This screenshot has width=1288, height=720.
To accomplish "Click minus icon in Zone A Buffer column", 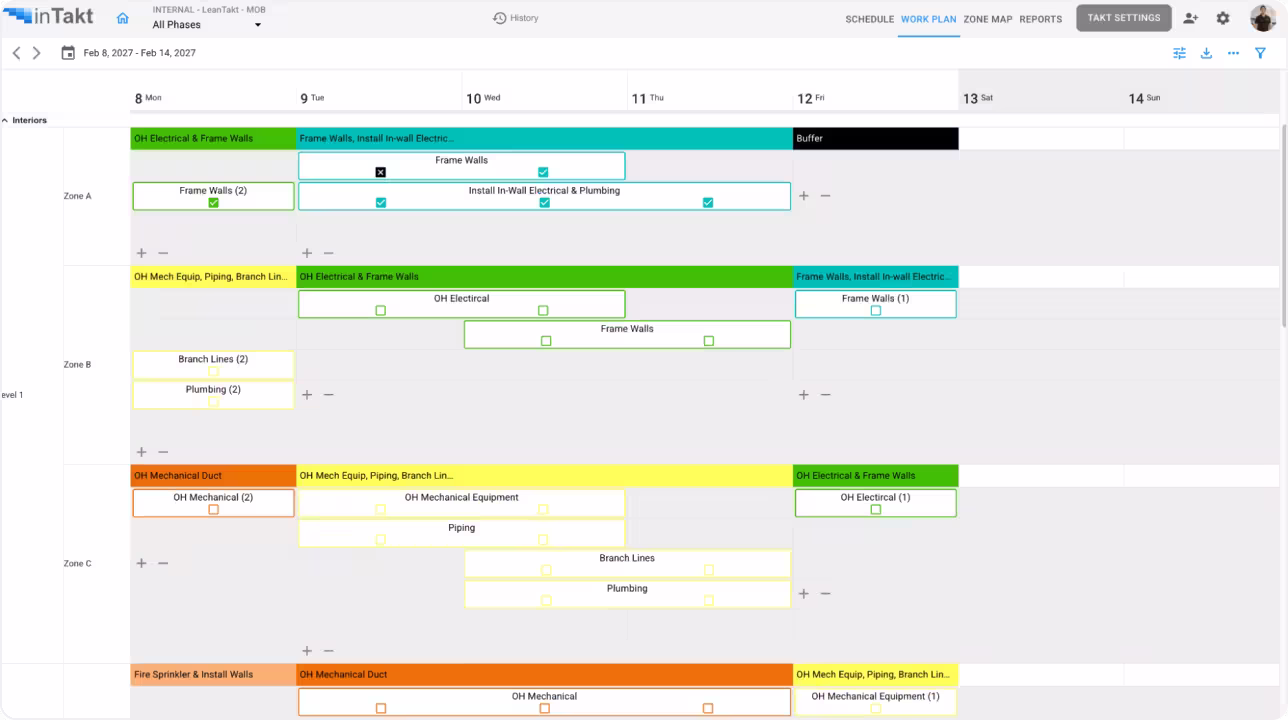I will click(825, 196).
